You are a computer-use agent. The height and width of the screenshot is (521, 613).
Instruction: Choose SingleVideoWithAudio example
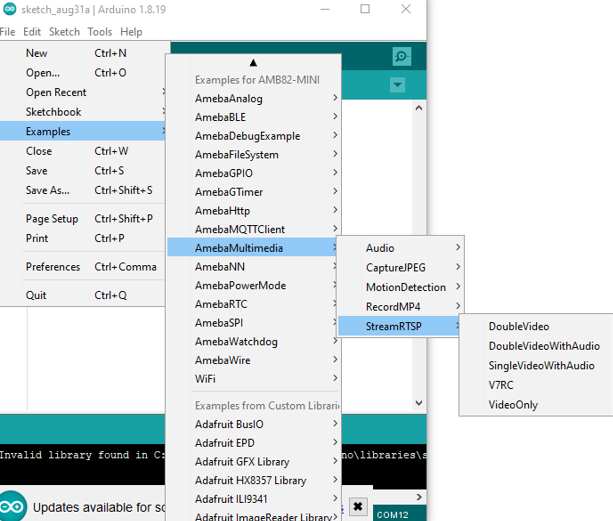541,366
